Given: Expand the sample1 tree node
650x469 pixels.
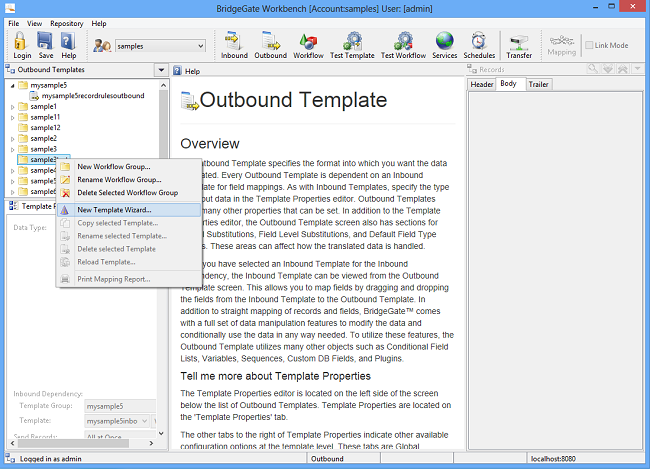Looking at the screenshot, I should click(12, 107).
